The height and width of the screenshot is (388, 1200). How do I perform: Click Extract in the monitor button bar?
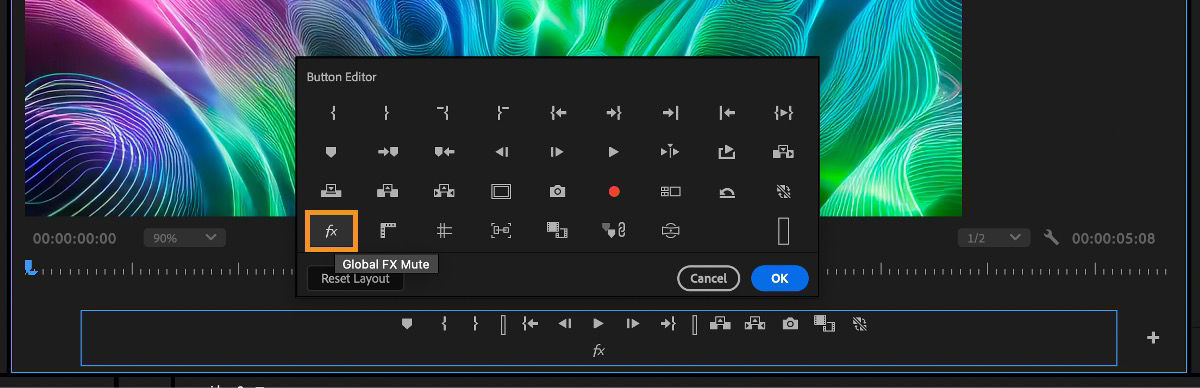pos(755,323)
